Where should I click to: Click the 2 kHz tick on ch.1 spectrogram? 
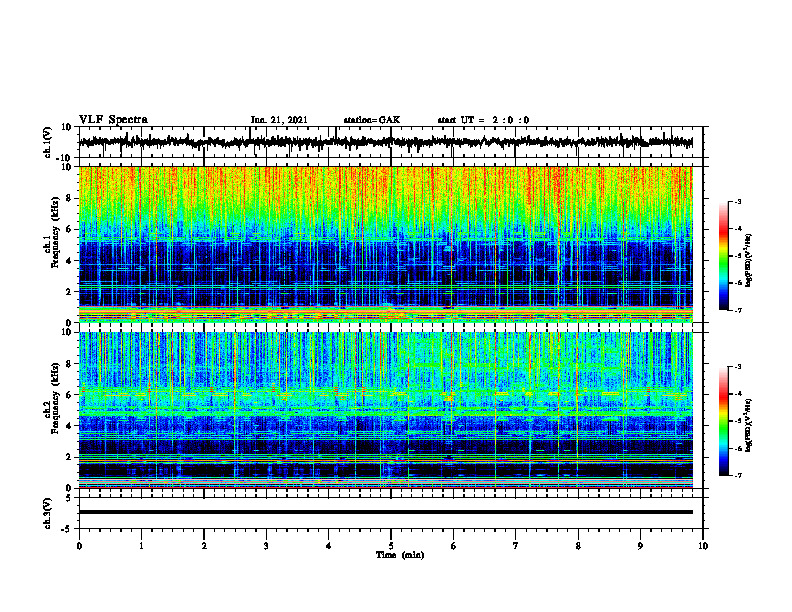tap(69, 291)
